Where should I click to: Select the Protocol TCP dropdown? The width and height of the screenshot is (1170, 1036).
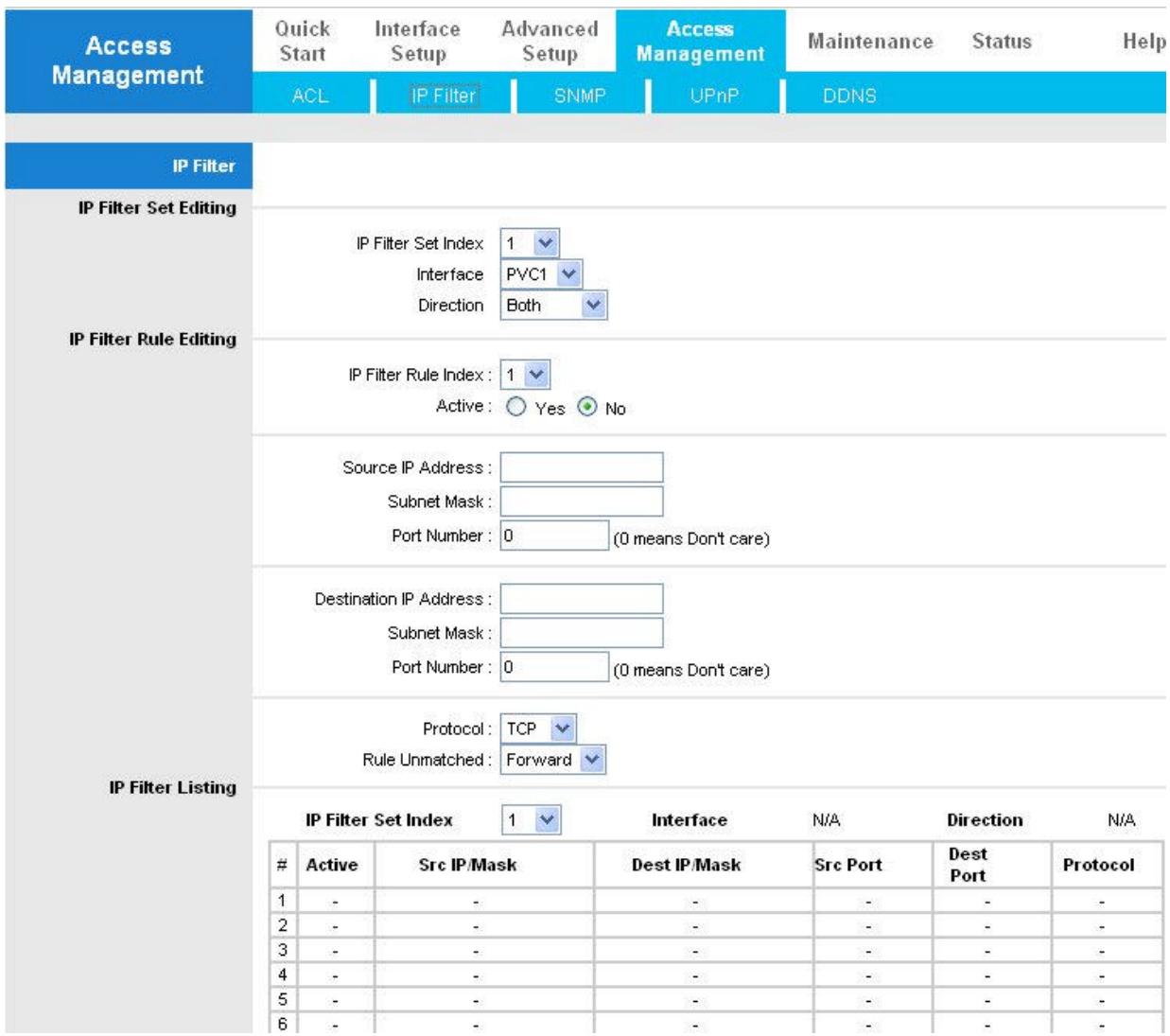click(x=538, y=729)
